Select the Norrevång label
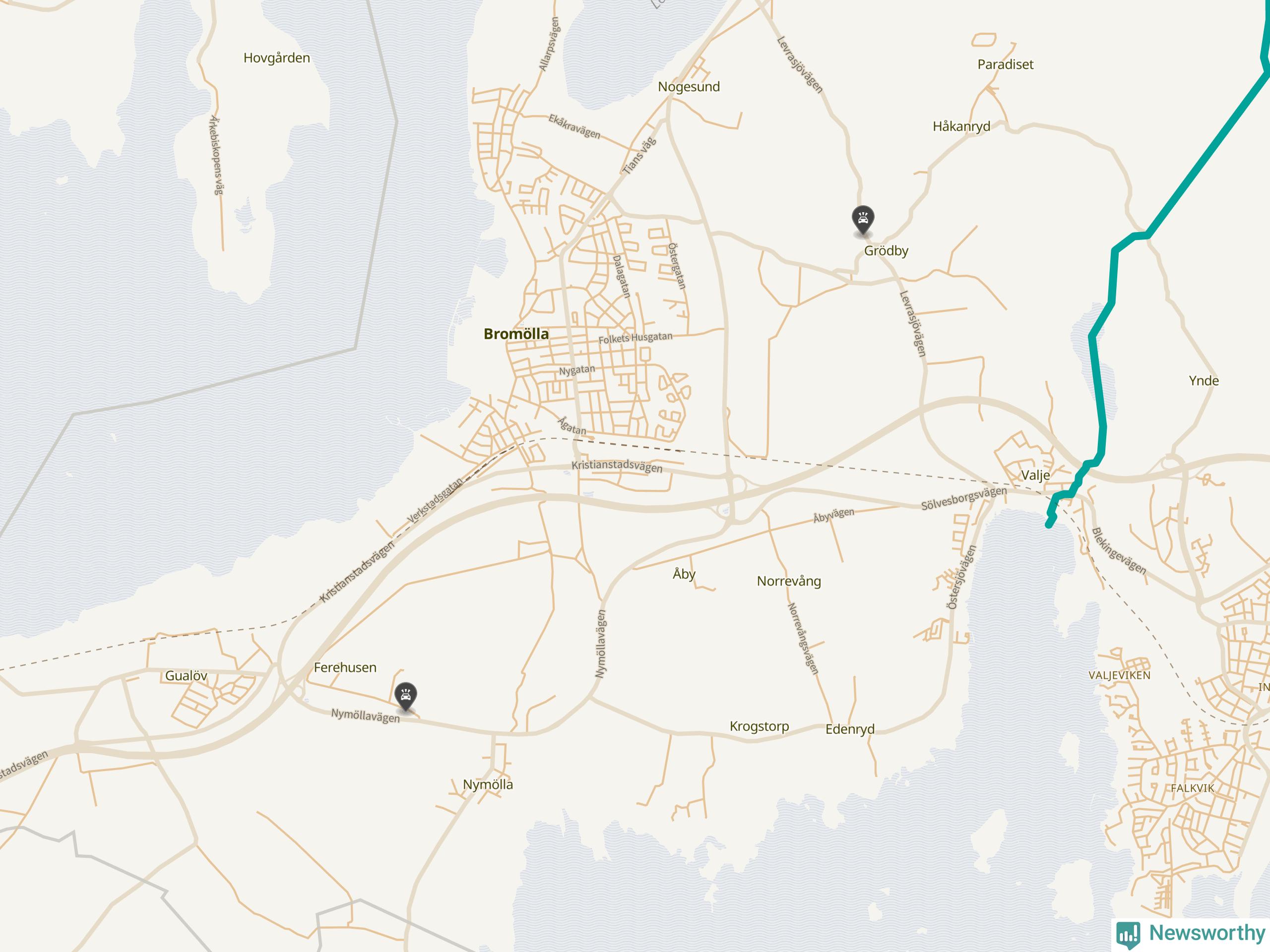This screenshot has height=952, width=1270. (789, 581)
